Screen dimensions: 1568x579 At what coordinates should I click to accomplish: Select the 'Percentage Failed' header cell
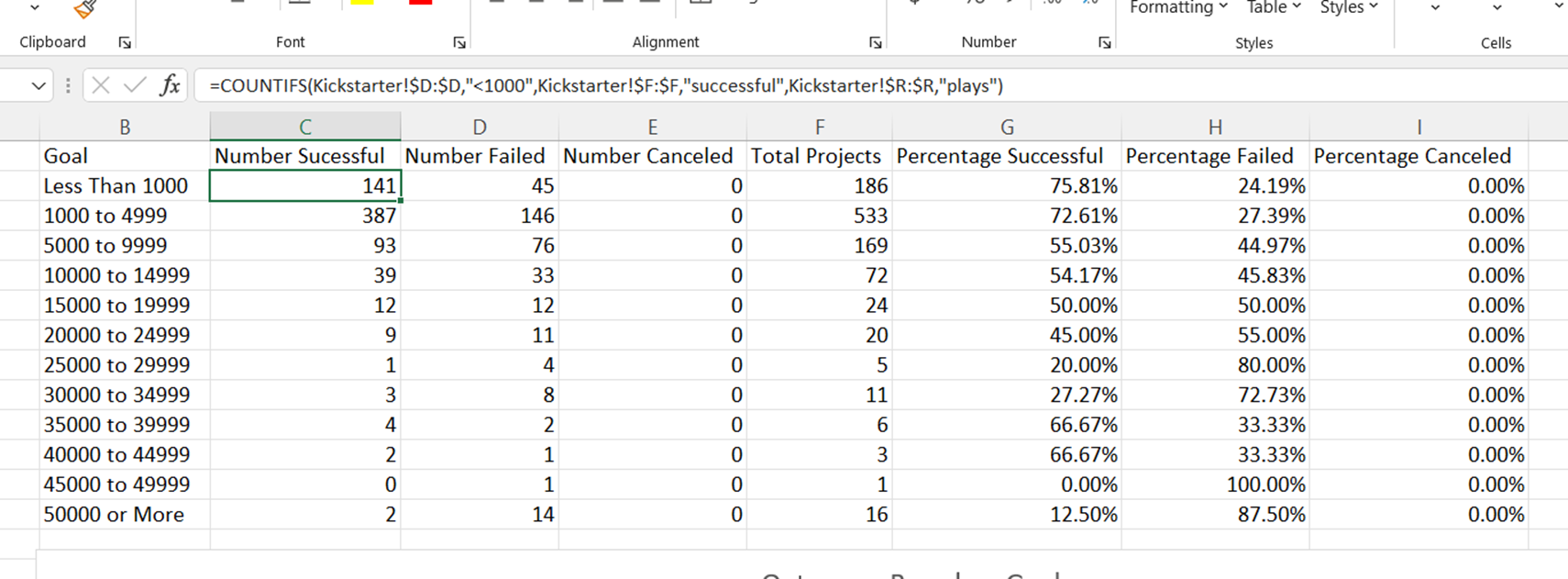(1215, 156)
